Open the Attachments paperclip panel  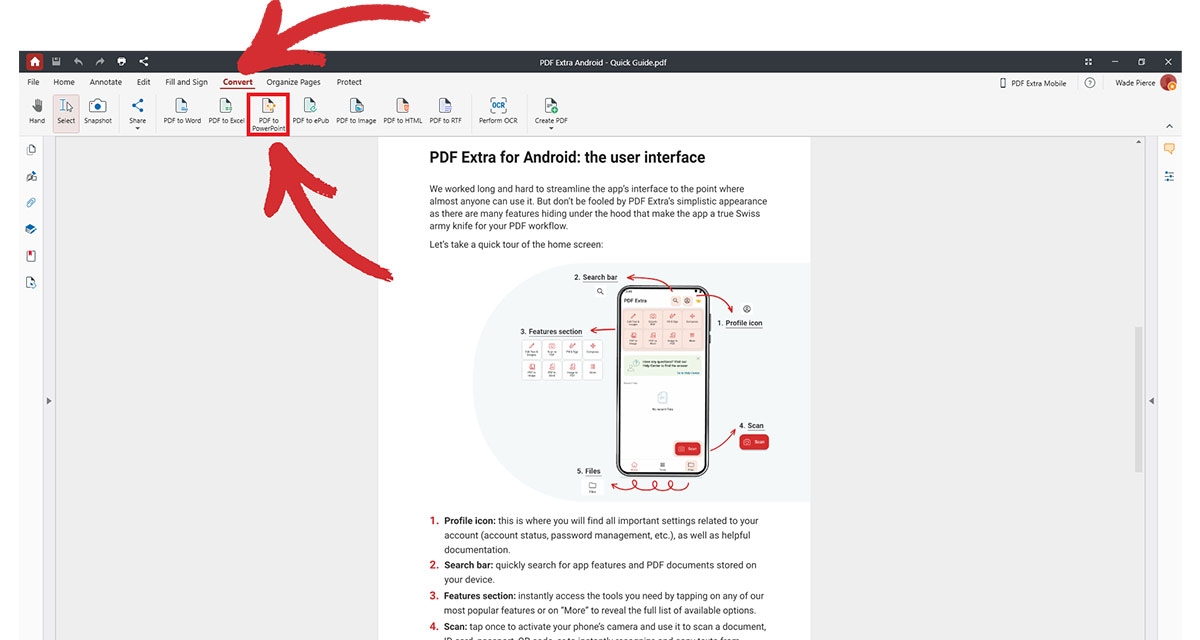coord(32,203)
